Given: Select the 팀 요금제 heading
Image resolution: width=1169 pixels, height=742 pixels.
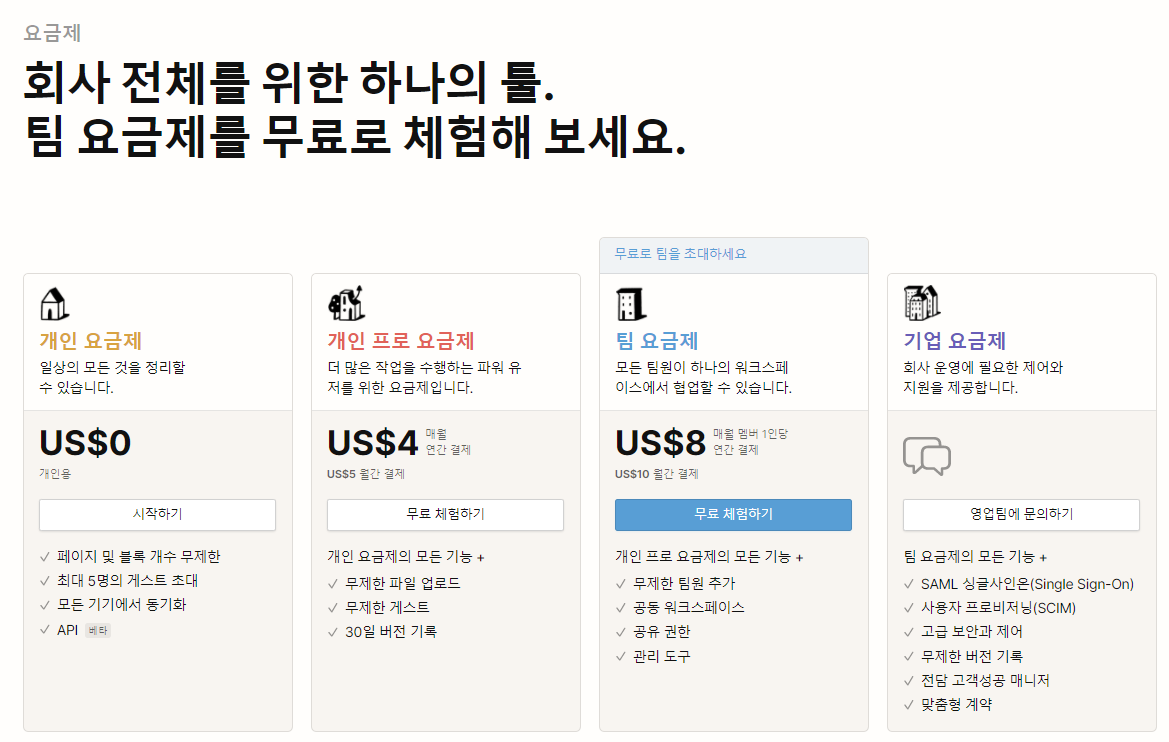Looking at the screenshot, I should (659, 339).
